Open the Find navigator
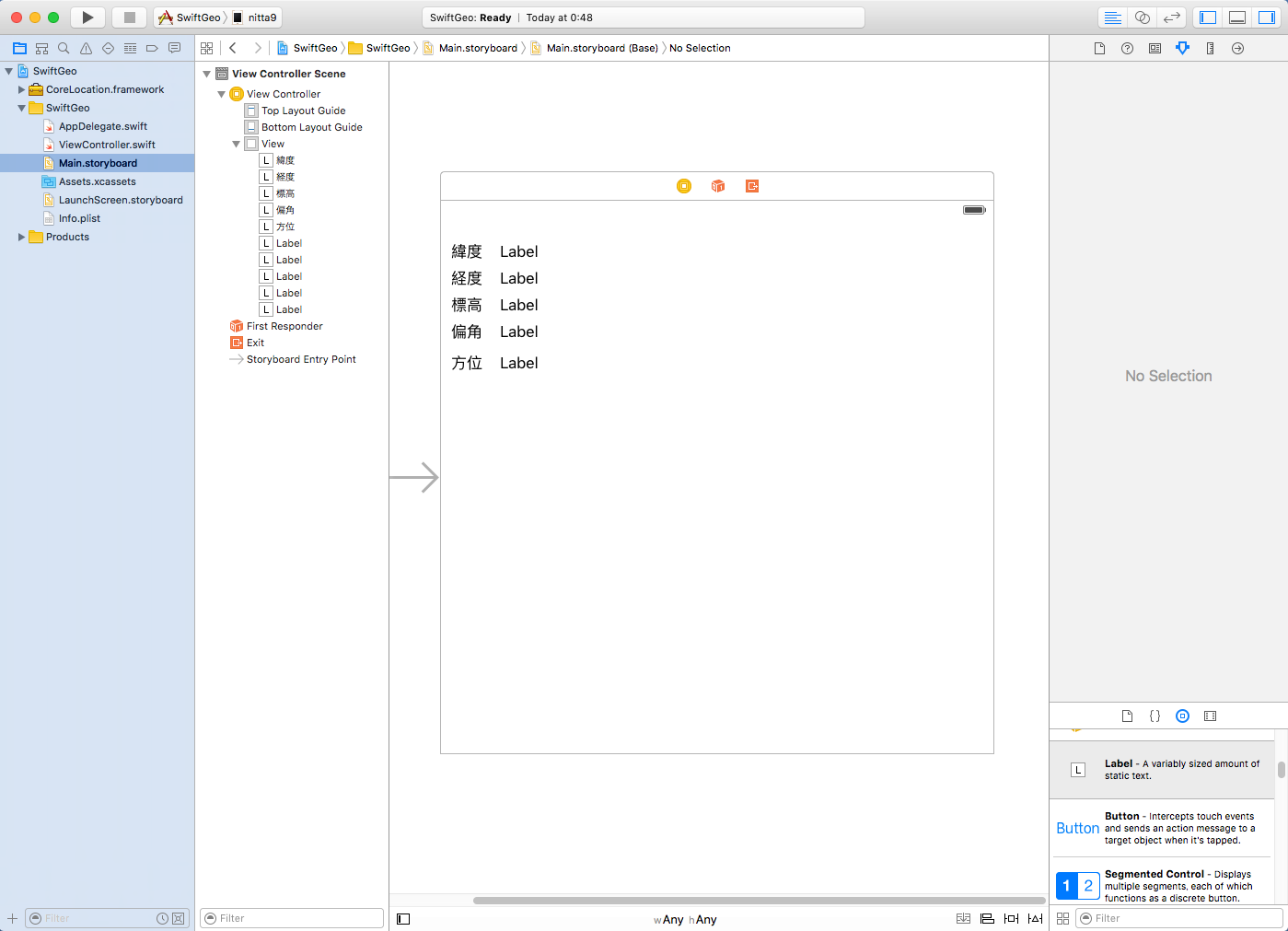 [64, 48]
